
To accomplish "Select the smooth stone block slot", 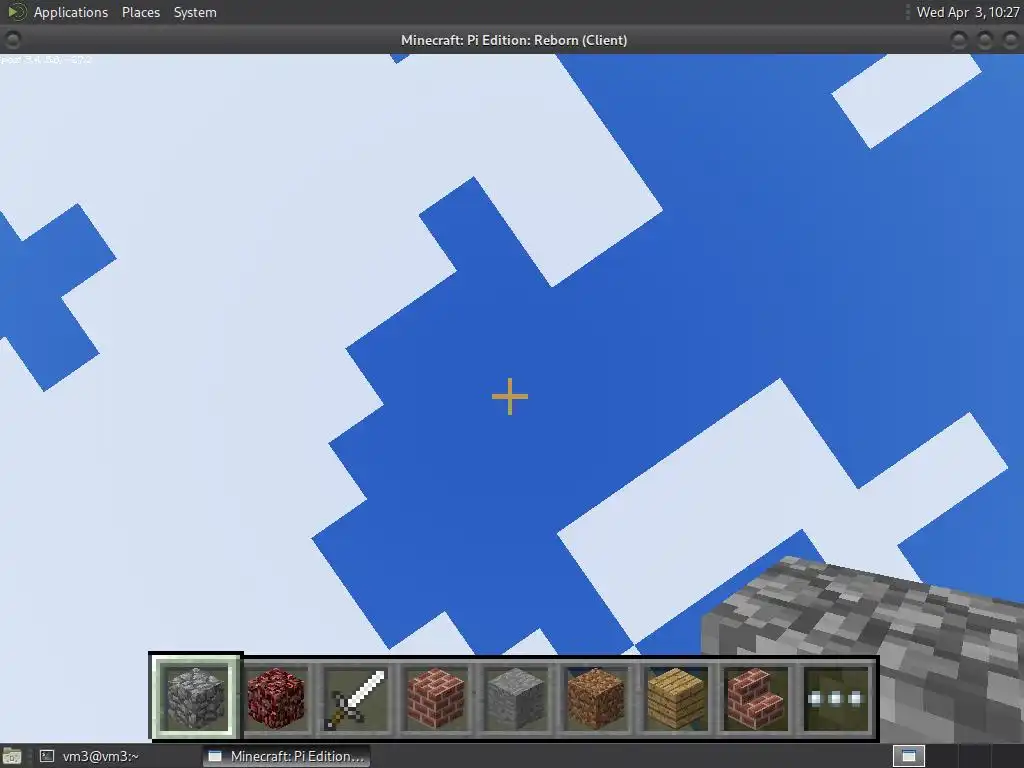I will point(515,697).
